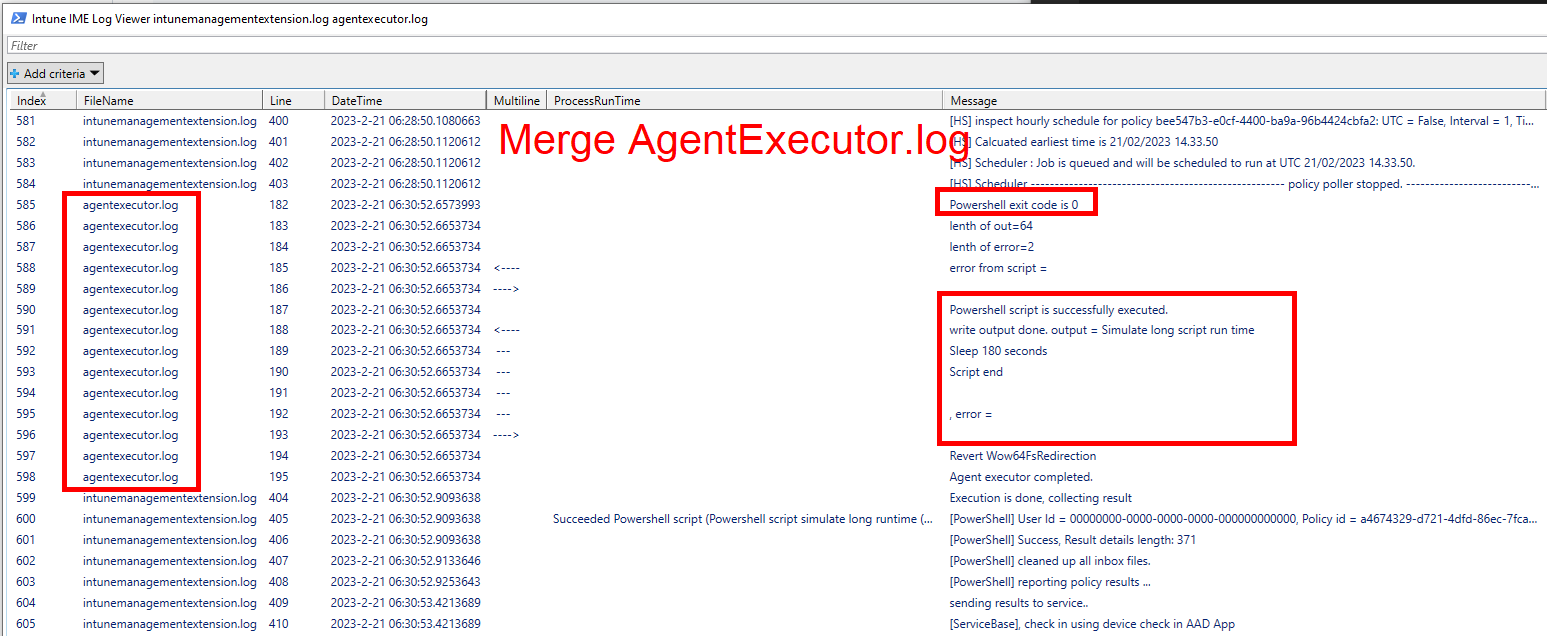Select '[ServiceBase], check in using device check' message
The width and height of the screenshot is (1547, 636).
pyautogui.click(x=1092, y=624)
